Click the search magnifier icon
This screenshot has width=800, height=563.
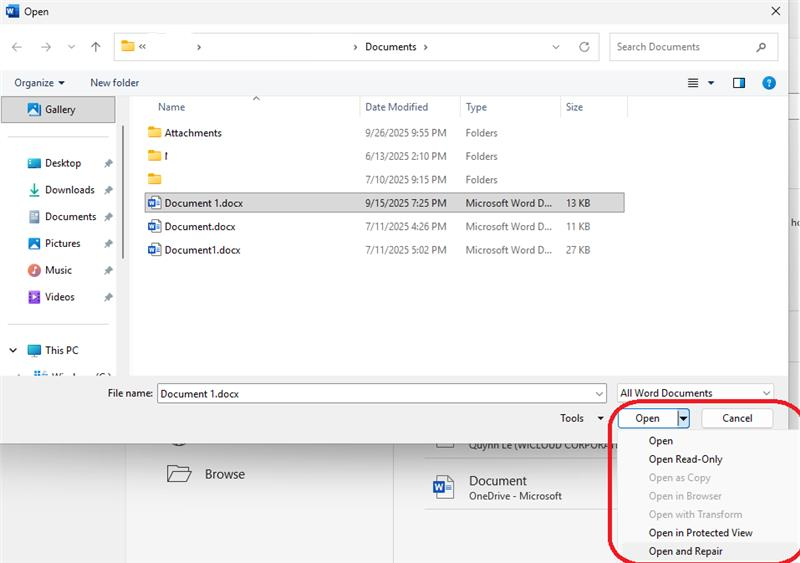tap(761, 47)
